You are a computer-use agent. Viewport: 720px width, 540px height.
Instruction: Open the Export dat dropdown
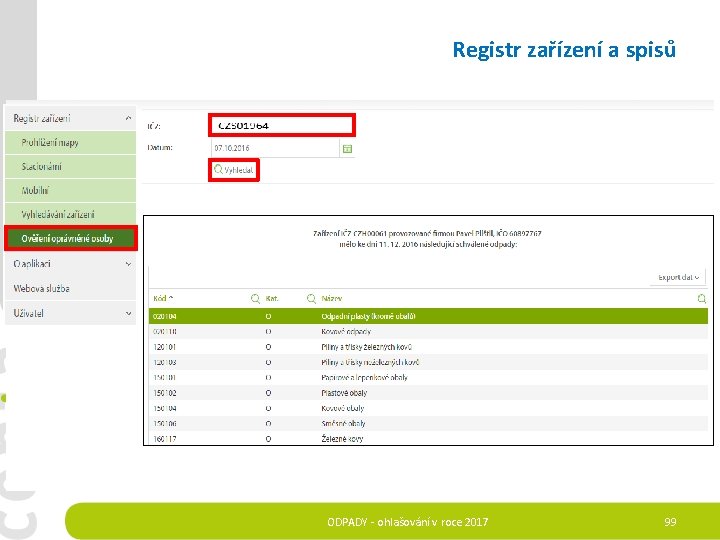tap(678, 277)
